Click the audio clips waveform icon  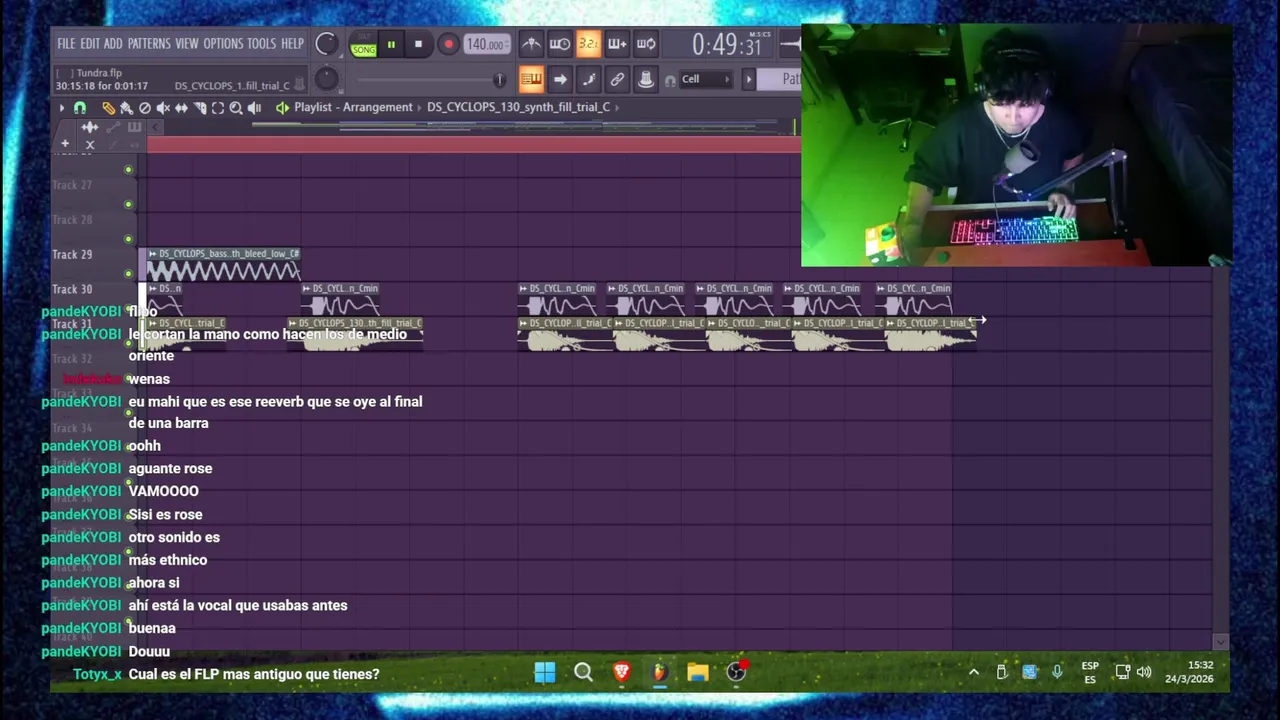click(x=89, y=127)
